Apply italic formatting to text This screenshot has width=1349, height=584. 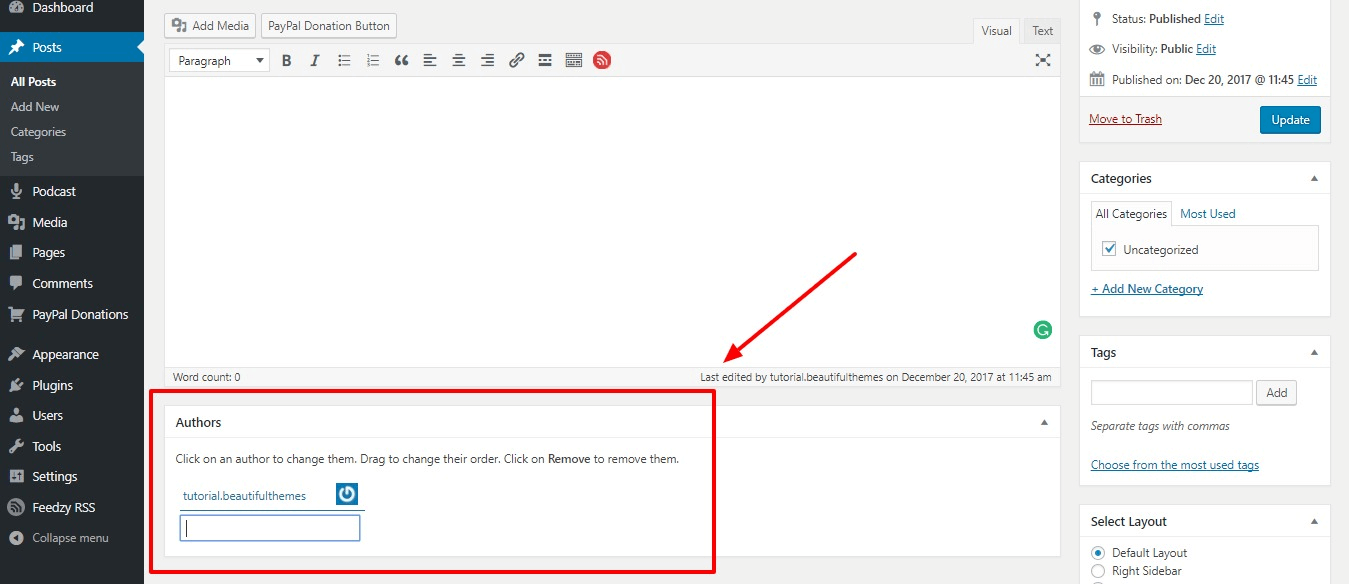point(315,61)
